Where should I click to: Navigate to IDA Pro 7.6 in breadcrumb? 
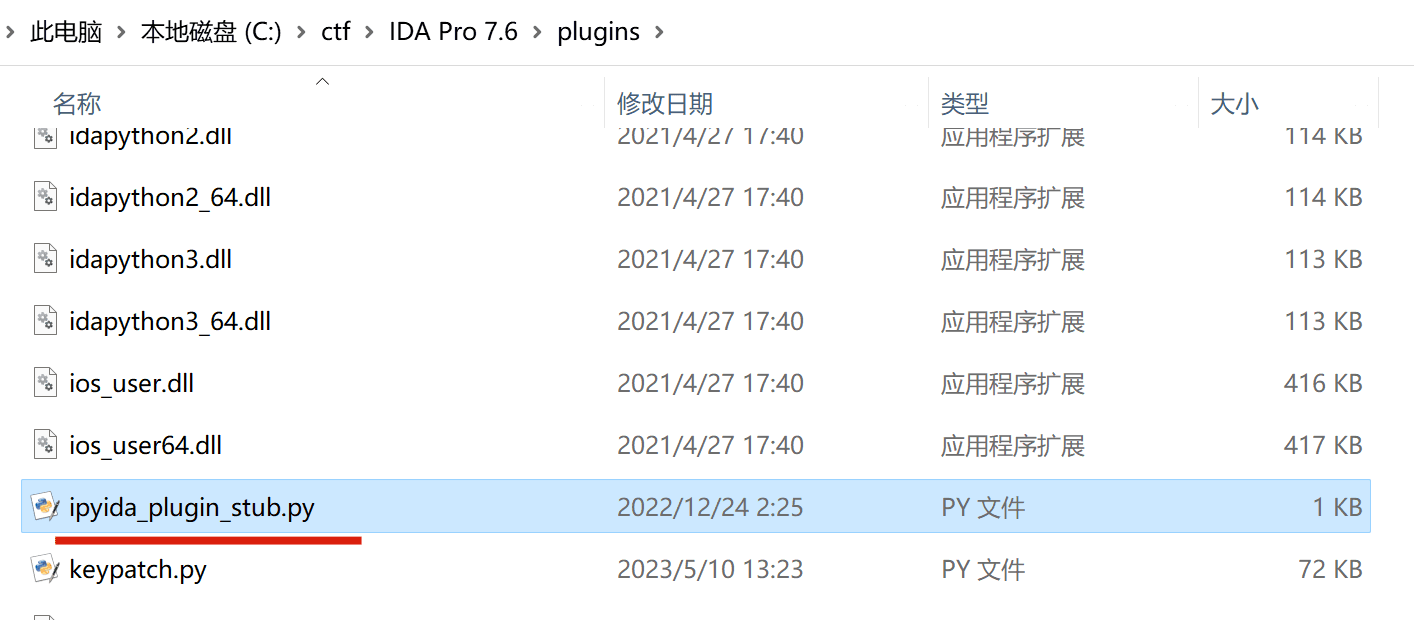pyautogui.click(x=453, y=32)
